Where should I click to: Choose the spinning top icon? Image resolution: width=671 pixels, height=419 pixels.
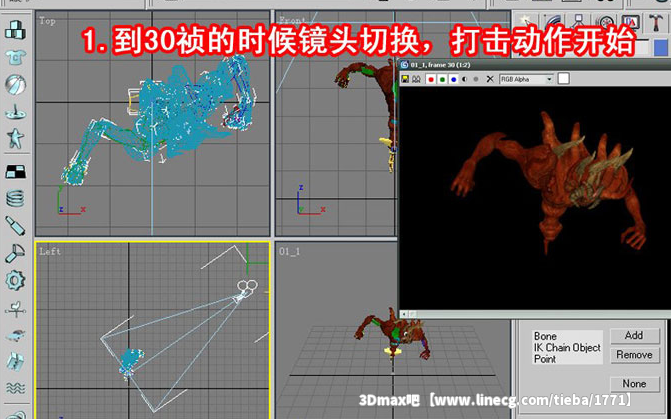click(x=15, y=112)
